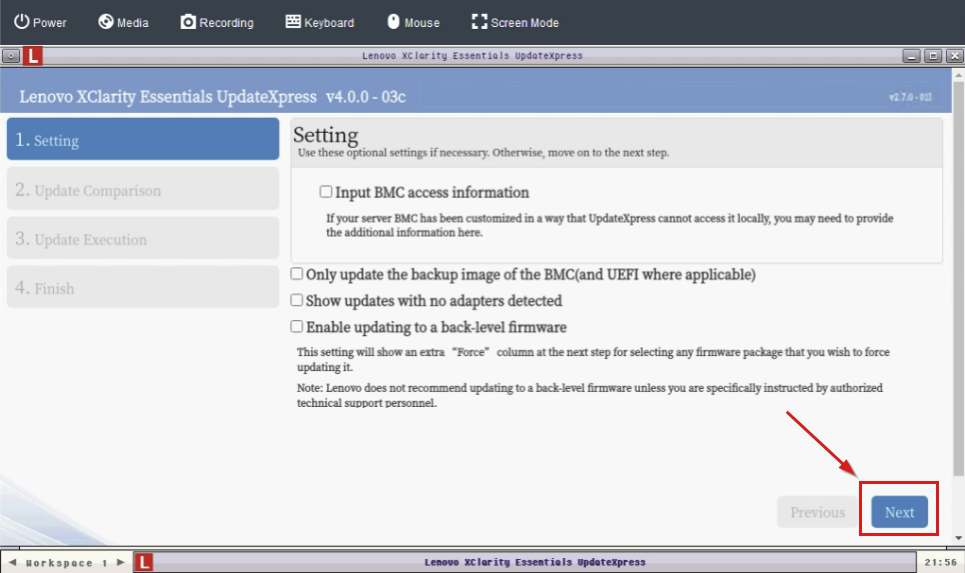The height and width of the screenshot is (573, 965).
Task: Enable Input BMC access information checkbox
Action: tap(326, 192)
